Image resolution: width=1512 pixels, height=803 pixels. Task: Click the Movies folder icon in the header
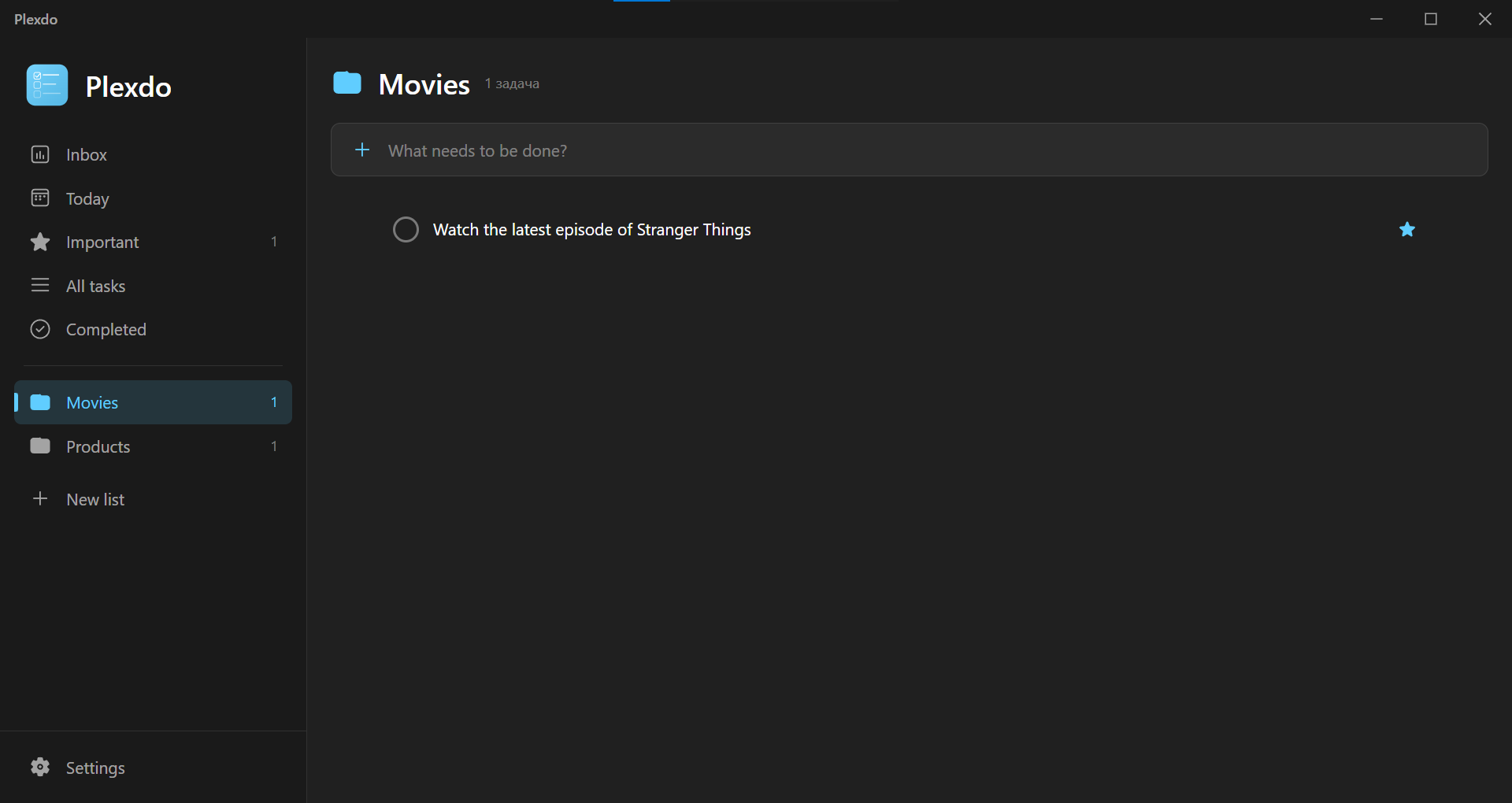click(x=347, y=82)
